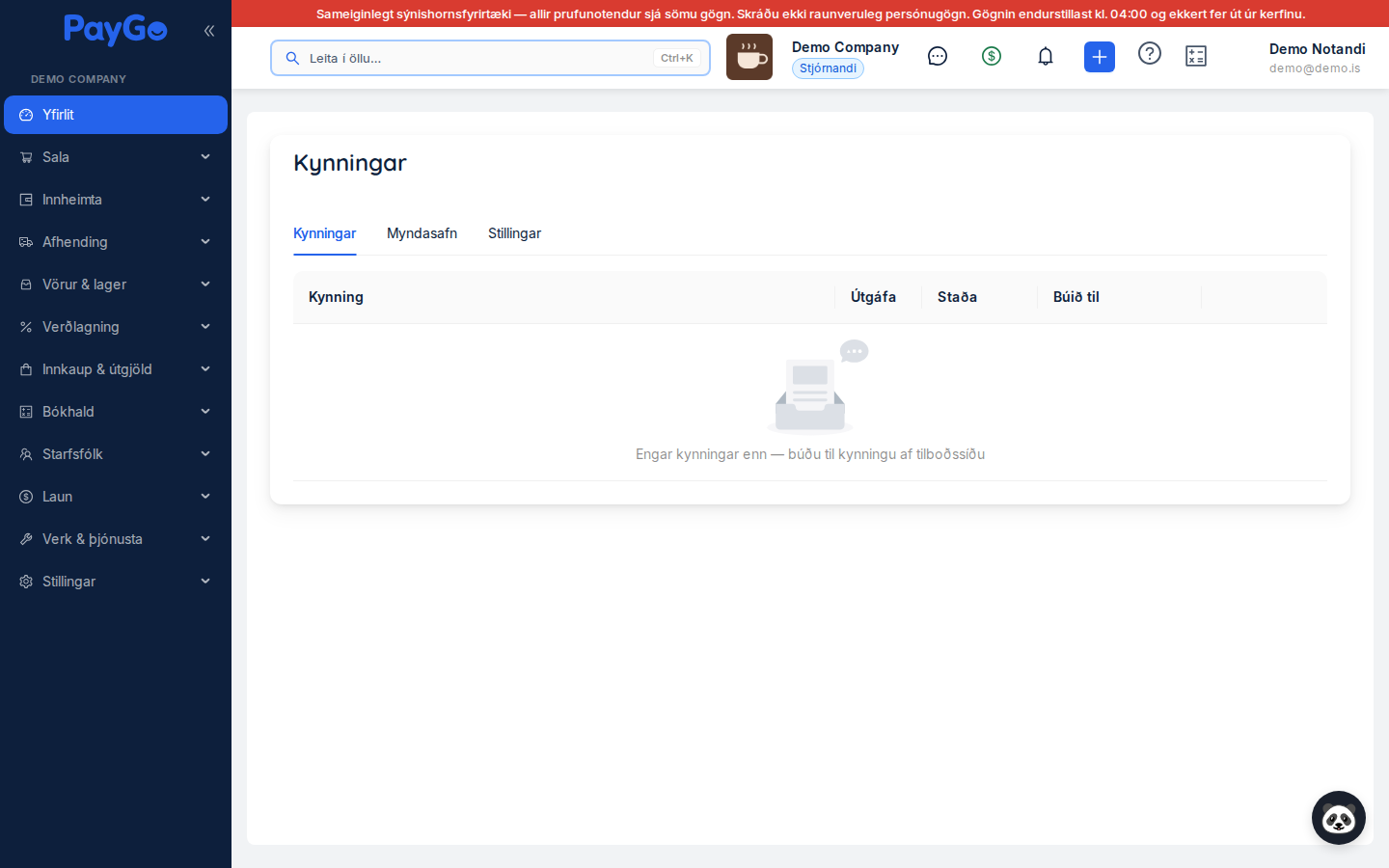Expand the Innkaup & útgjöld chevron
The height and width of the screenshot is (868, 1389).
pos(205,369)
